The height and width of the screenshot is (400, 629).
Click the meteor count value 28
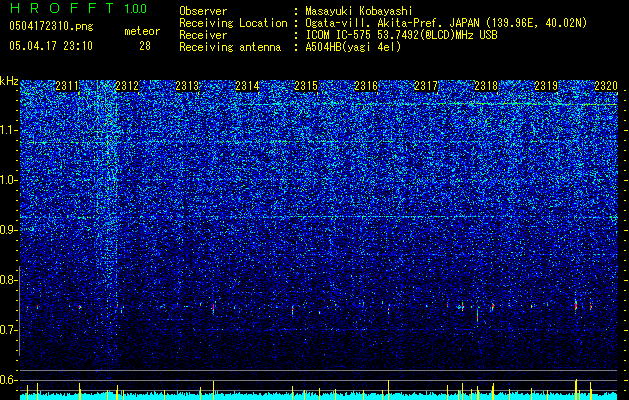pos(145,46)
